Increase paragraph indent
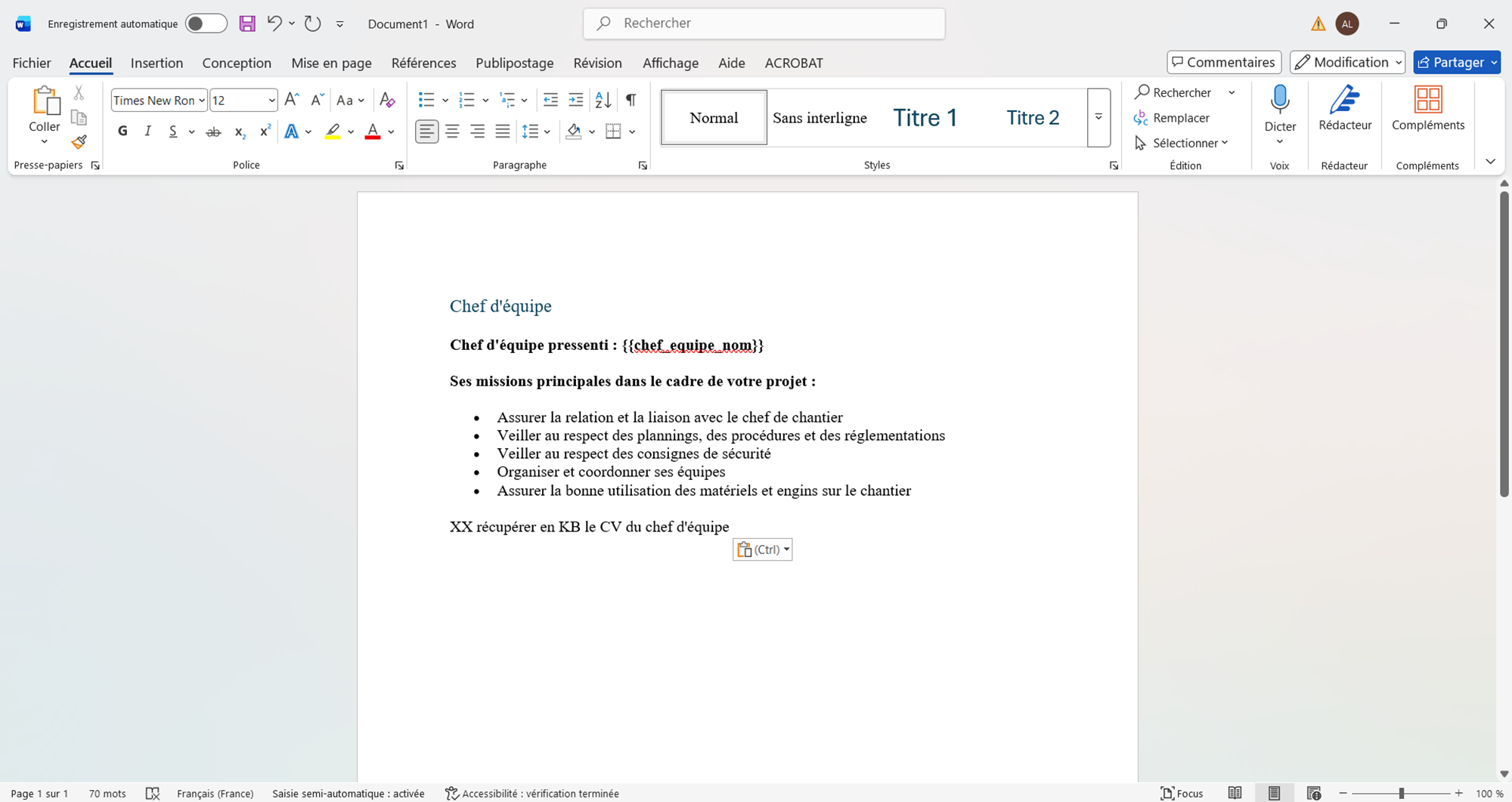This screenshot has width=1512, height=802. pos(576,100)
